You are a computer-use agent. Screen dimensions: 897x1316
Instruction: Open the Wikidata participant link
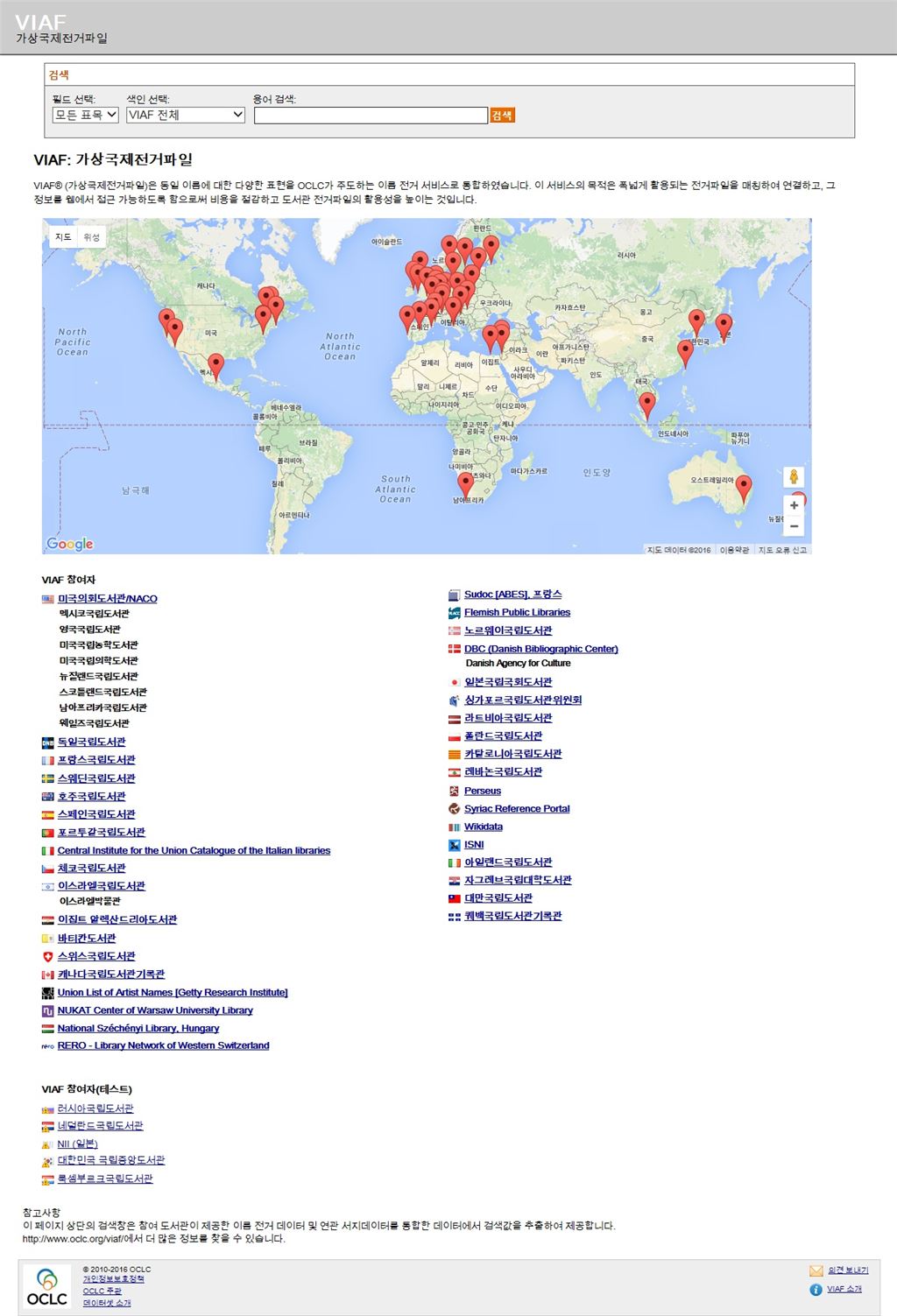click(x=483, y=827)
